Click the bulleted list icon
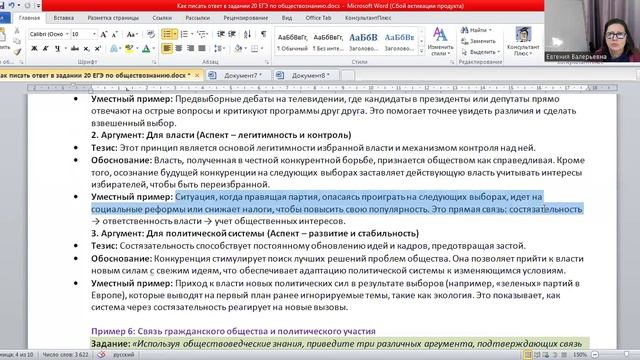The image size is (640, 360). click(x=167, y=34)
